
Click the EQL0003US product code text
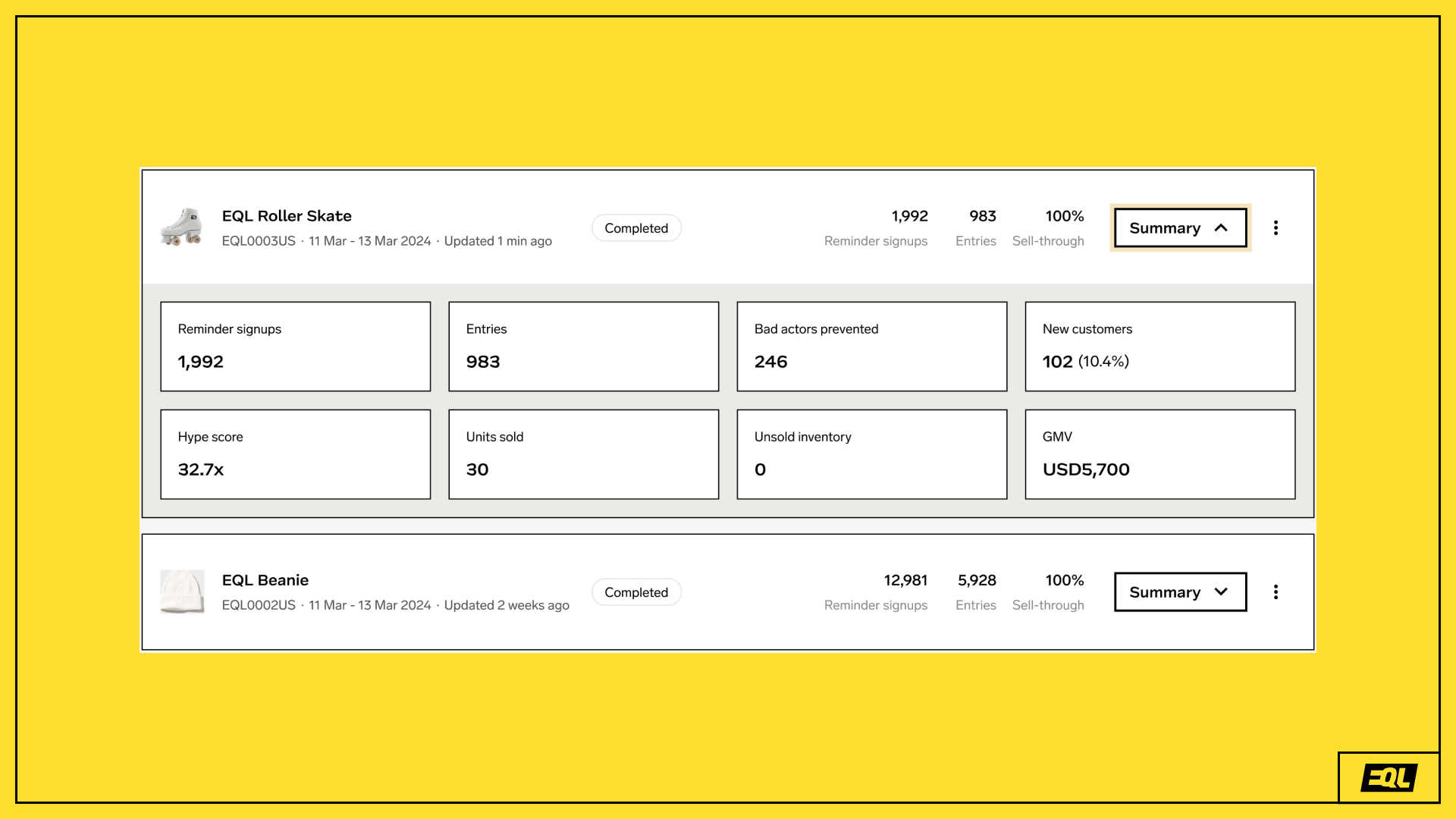pos(259,241)
